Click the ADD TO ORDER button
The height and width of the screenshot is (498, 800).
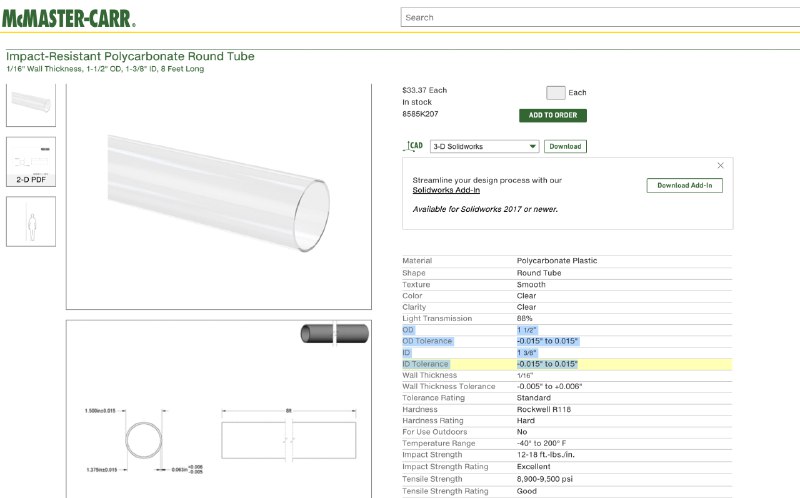(x=553, y=115)
